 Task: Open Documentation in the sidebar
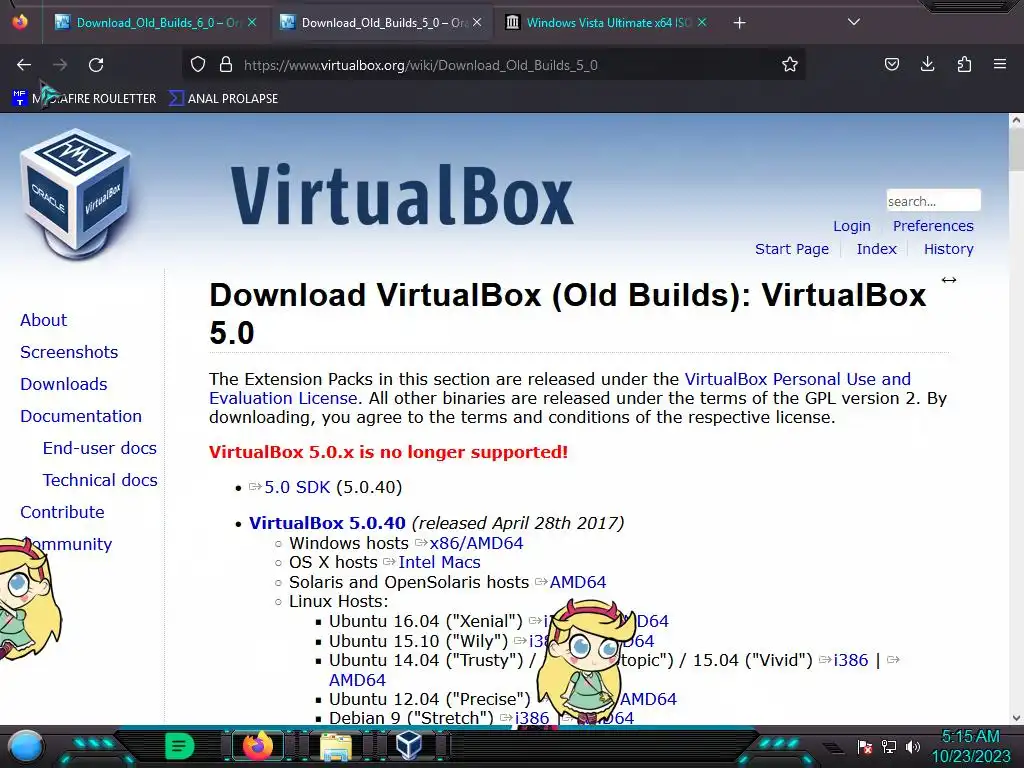pos(81,417)
